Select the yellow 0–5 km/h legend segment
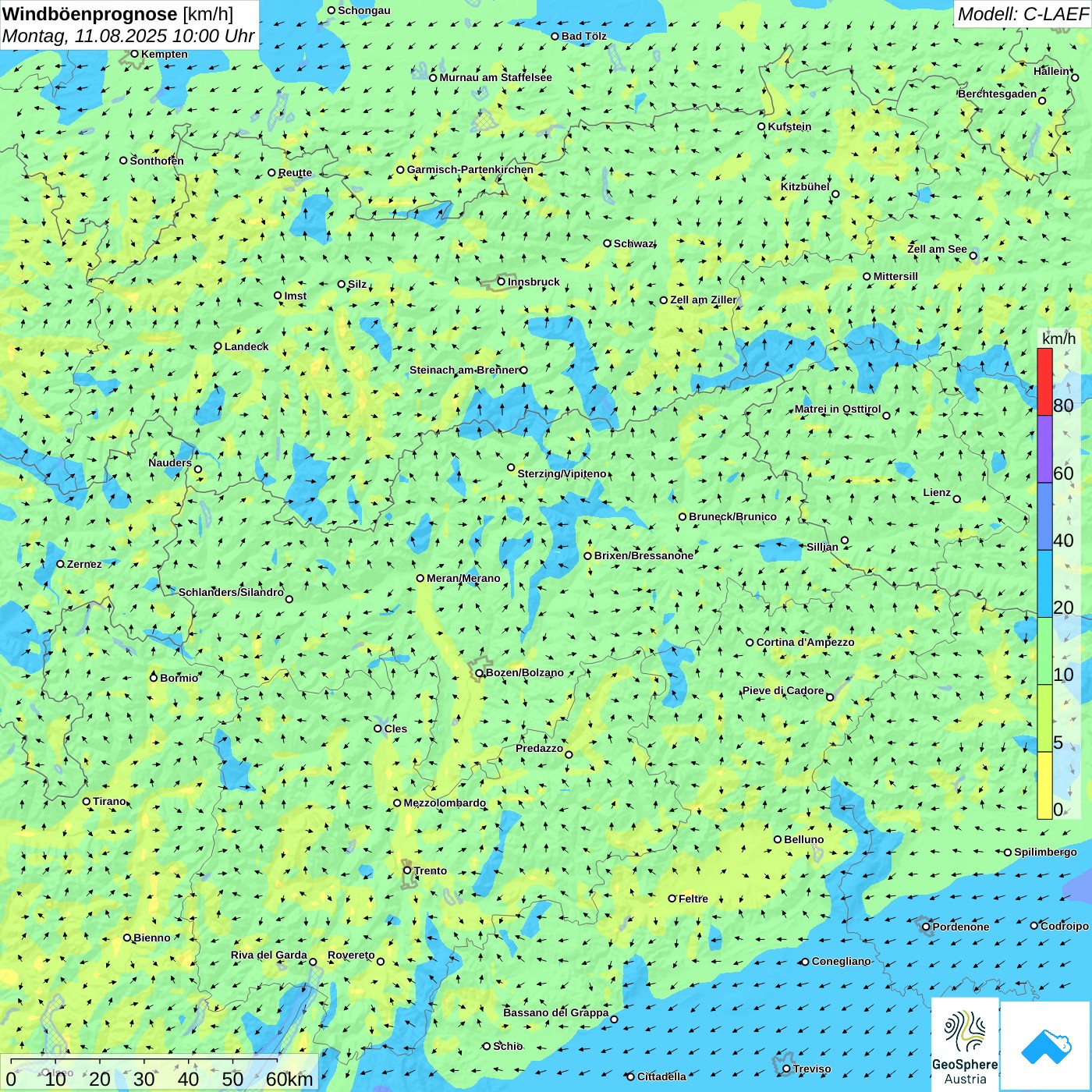 click(x=1044, y=785)
